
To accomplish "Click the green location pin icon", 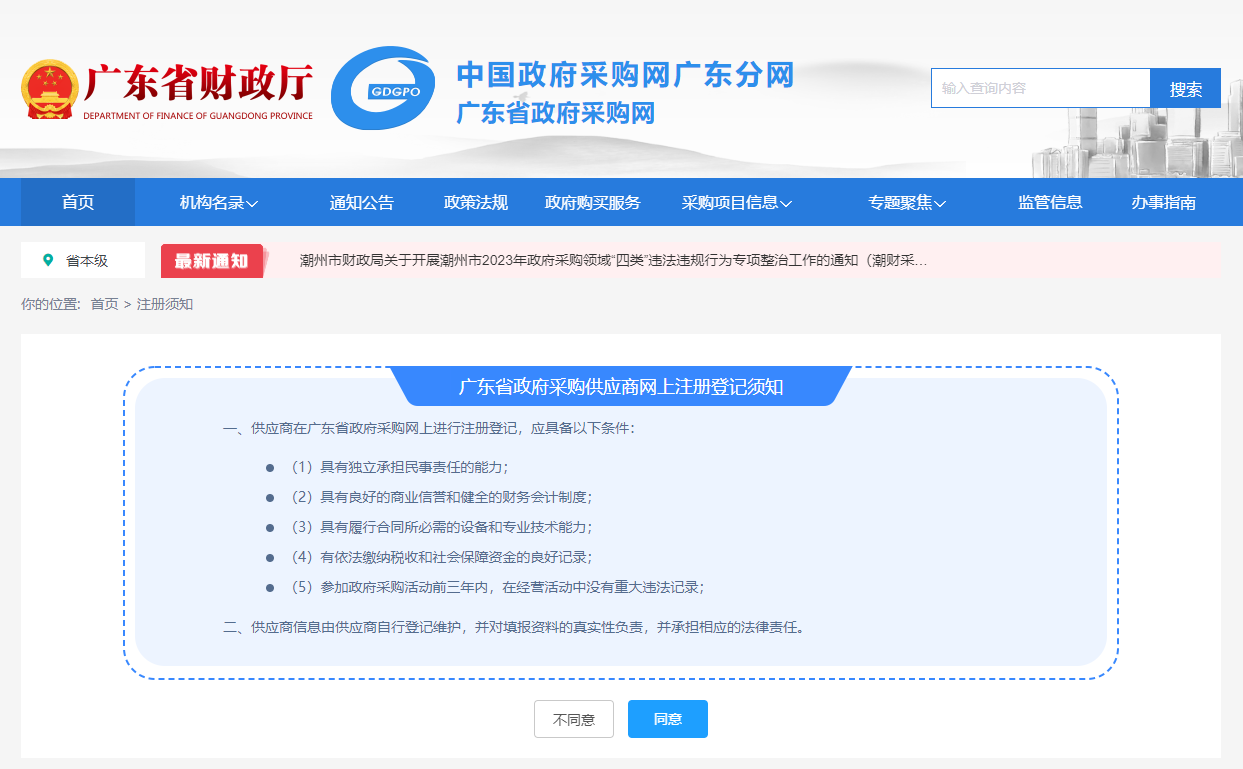I will [x=48, y=260].
